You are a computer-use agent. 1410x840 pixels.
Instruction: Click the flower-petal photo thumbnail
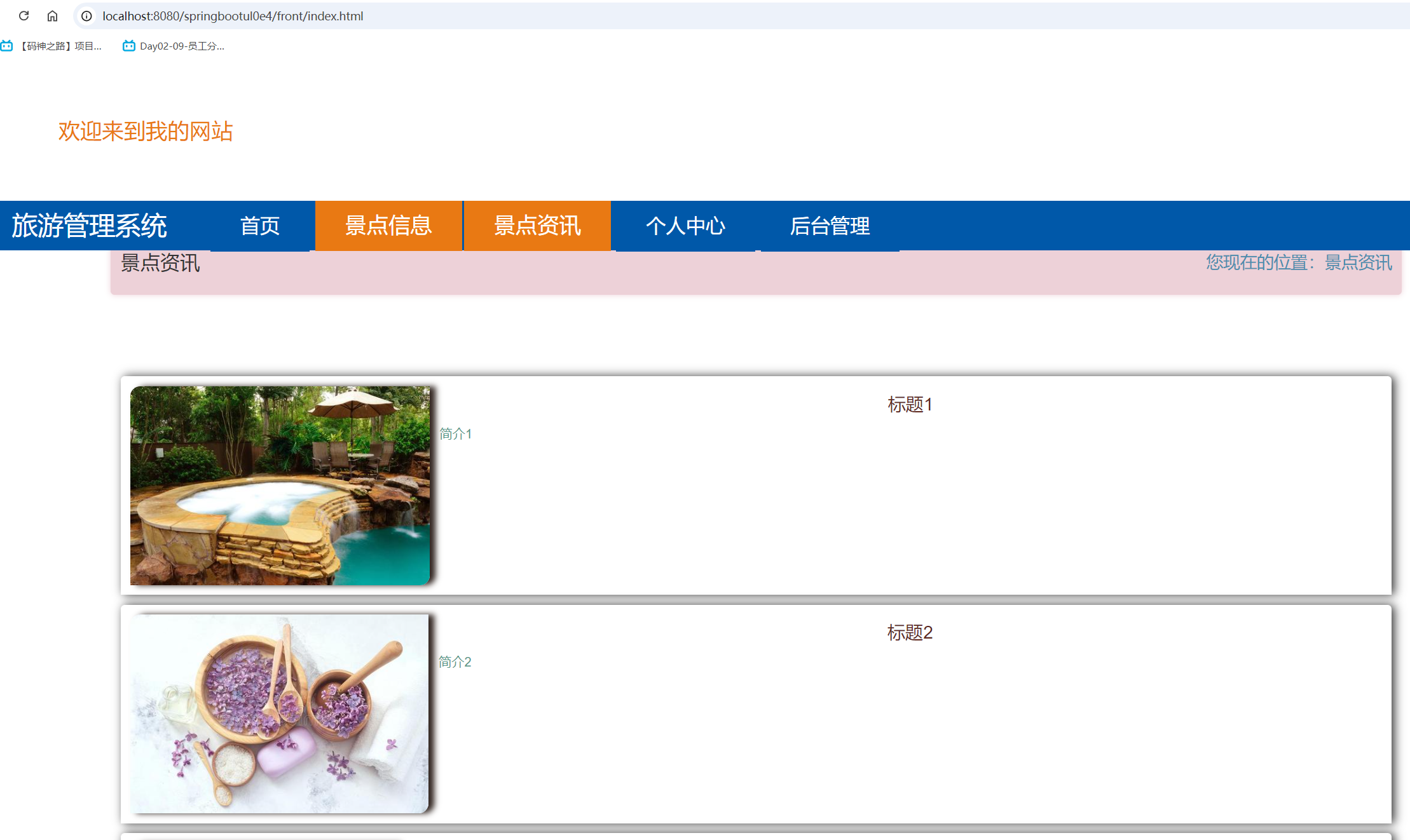coord(280,714)
